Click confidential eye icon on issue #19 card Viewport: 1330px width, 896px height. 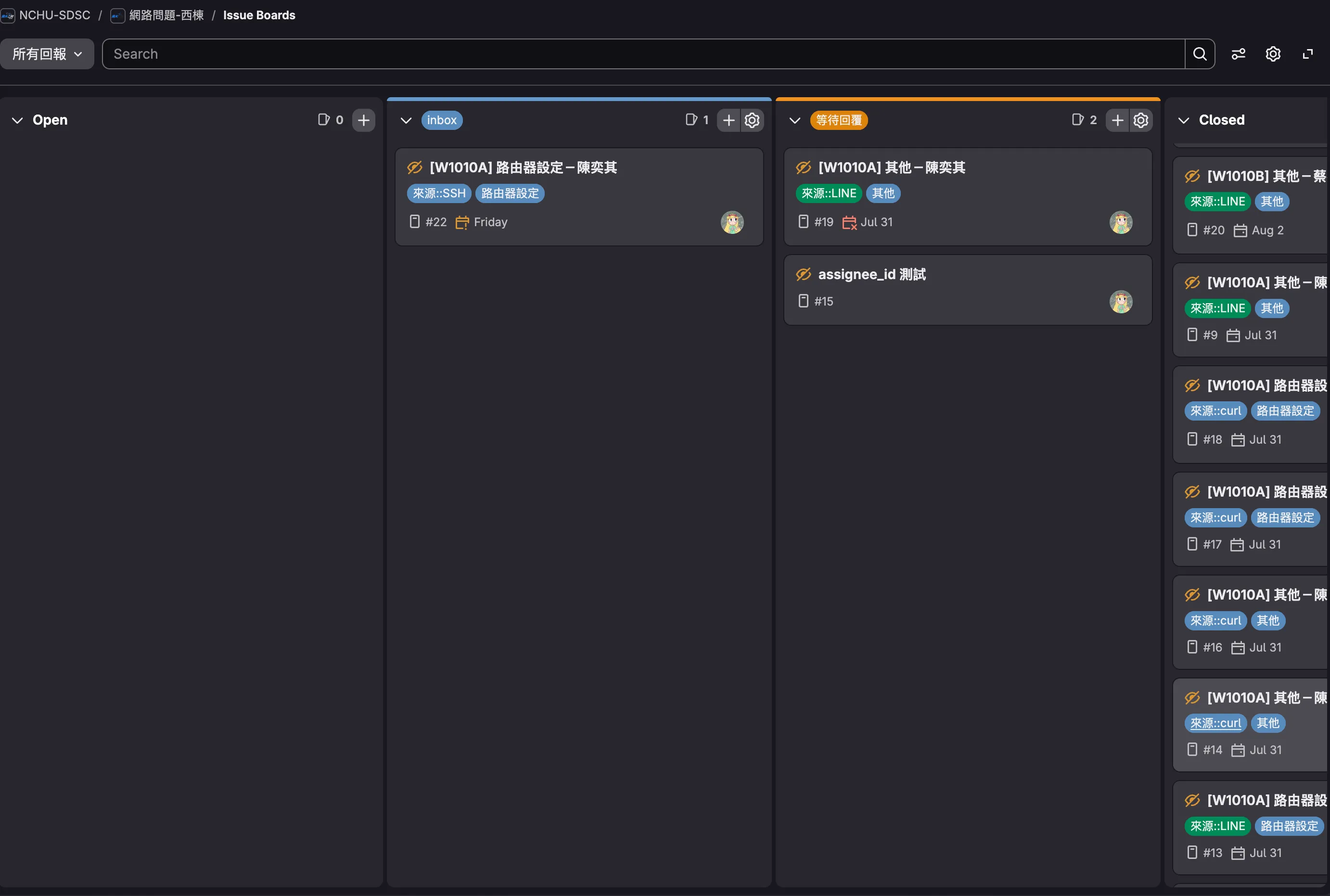(x=803, y=167)
